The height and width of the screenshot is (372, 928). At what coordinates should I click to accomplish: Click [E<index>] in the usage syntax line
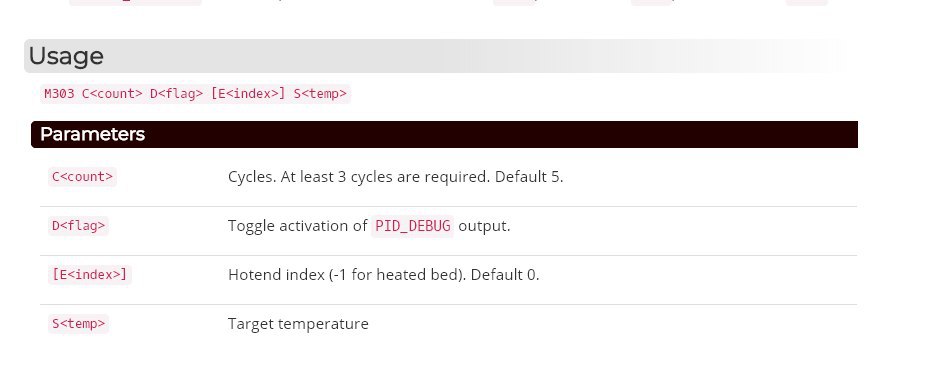pyautogui.click(x=249, y=93)
